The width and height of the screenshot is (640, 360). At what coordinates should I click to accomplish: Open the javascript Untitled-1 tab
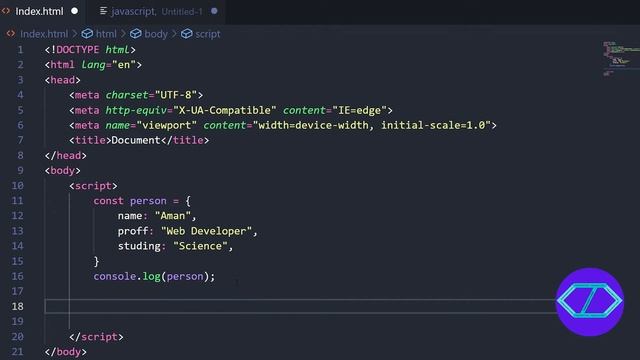click(x=157, y=11)
